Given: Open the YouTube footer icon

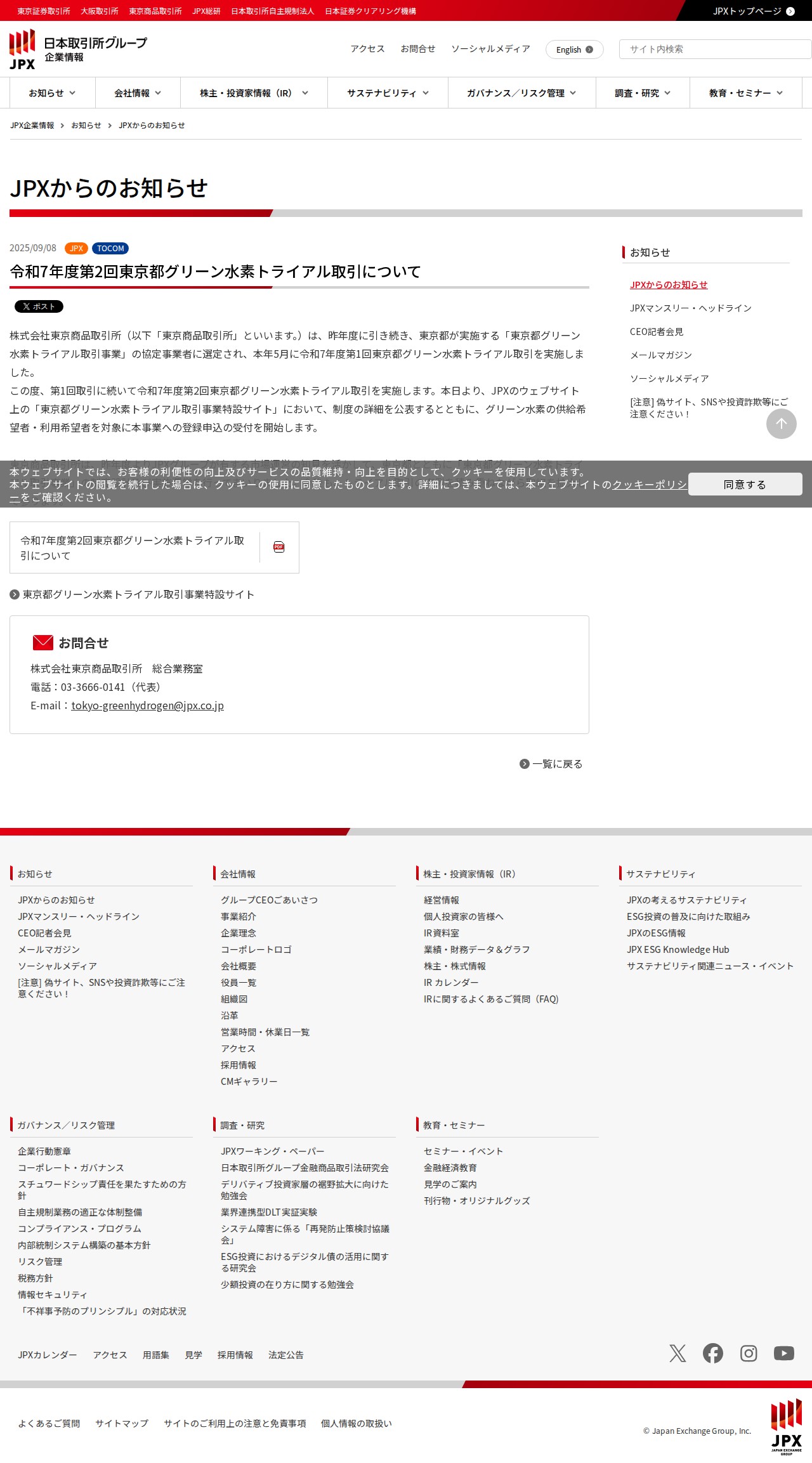Looking at the screenshot, I should tap(784, 1353).
